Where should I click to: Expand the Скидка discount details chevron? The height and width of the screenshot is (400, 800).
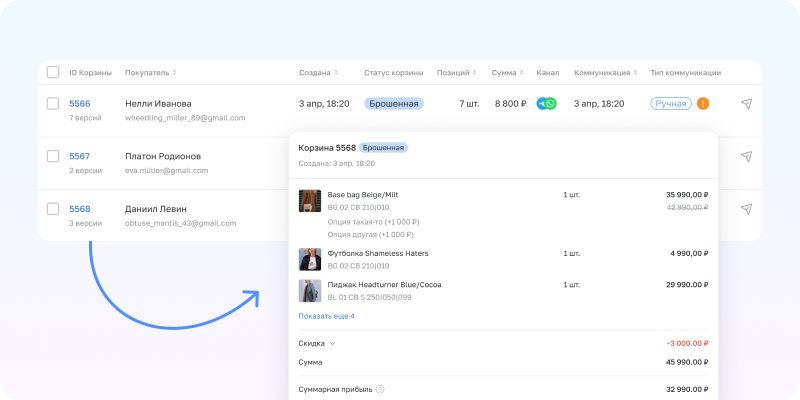coord(332,343)
